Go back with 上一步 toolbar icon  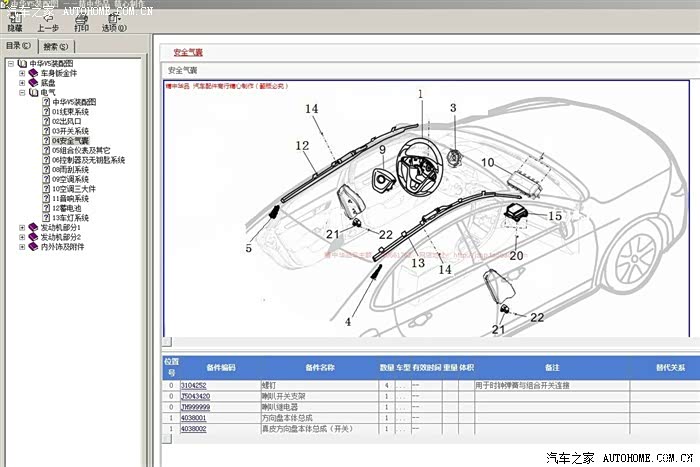[47, 18]
